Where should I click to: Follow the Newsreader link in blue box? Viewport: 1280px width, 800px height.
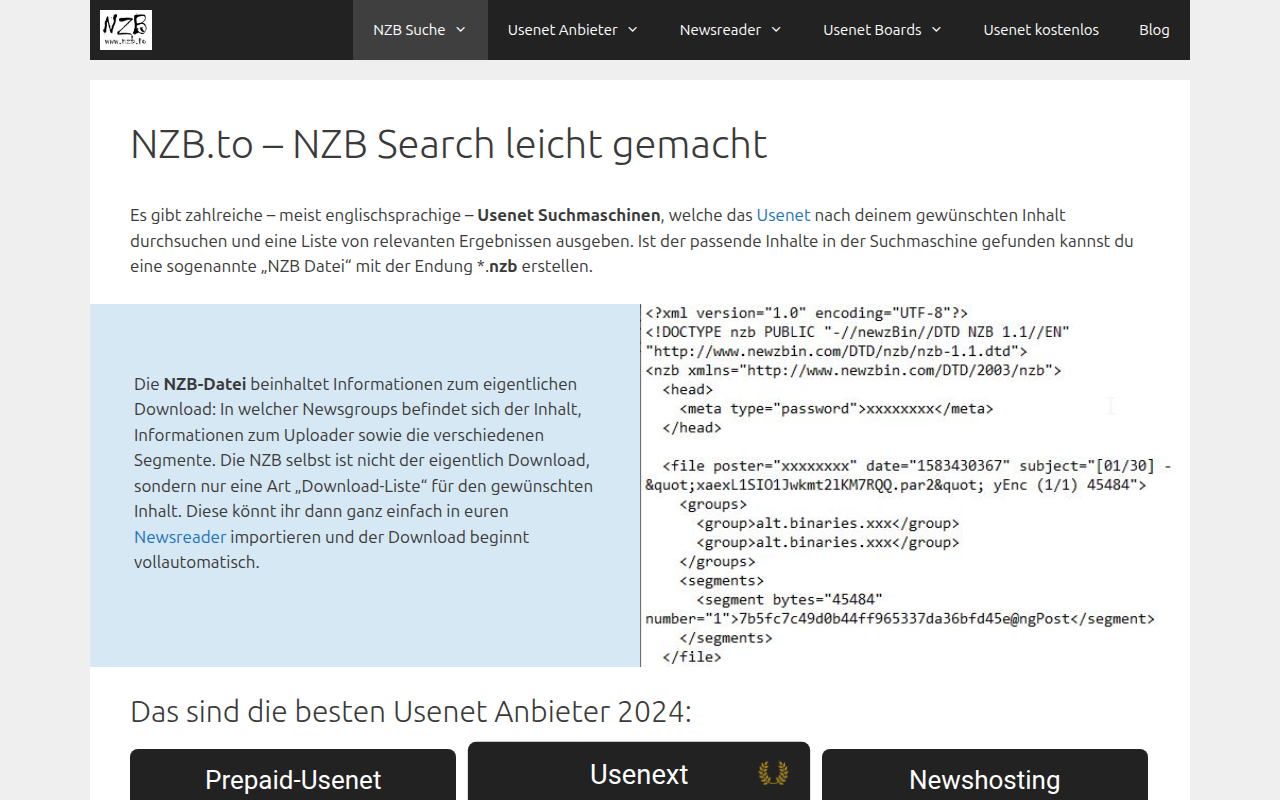click(180, 537)
